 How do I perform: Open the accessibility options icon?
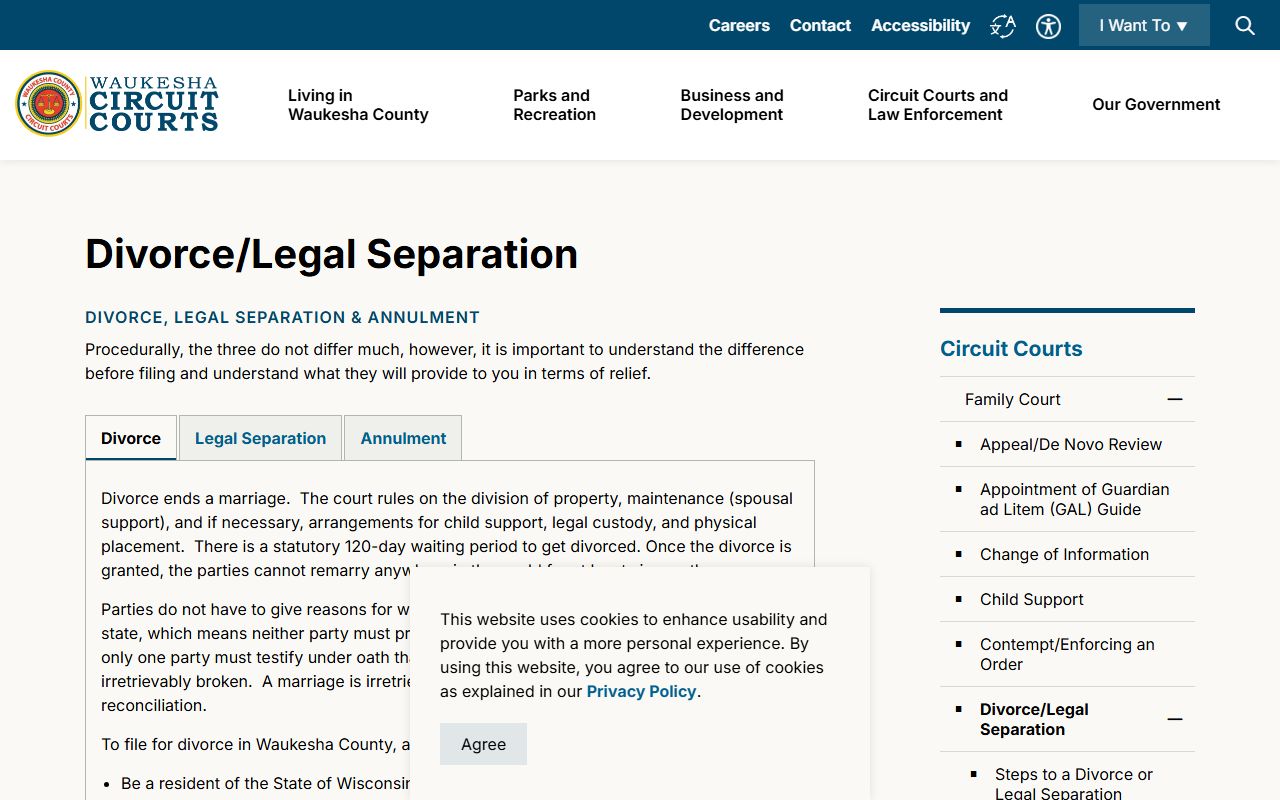[x=1048, y=26]
